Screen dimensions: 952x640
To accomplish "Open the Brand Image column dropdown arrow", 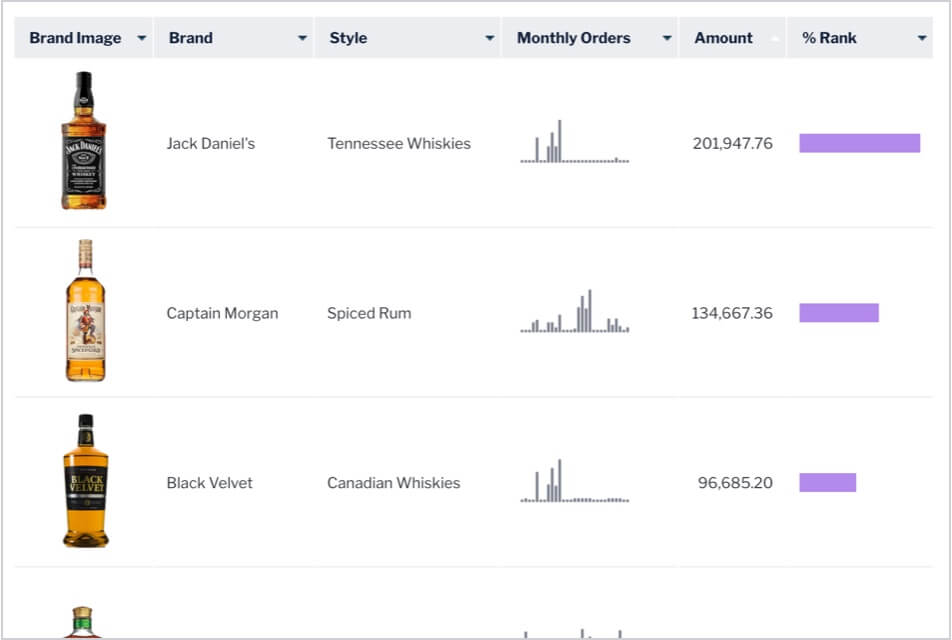I will 141,38.
